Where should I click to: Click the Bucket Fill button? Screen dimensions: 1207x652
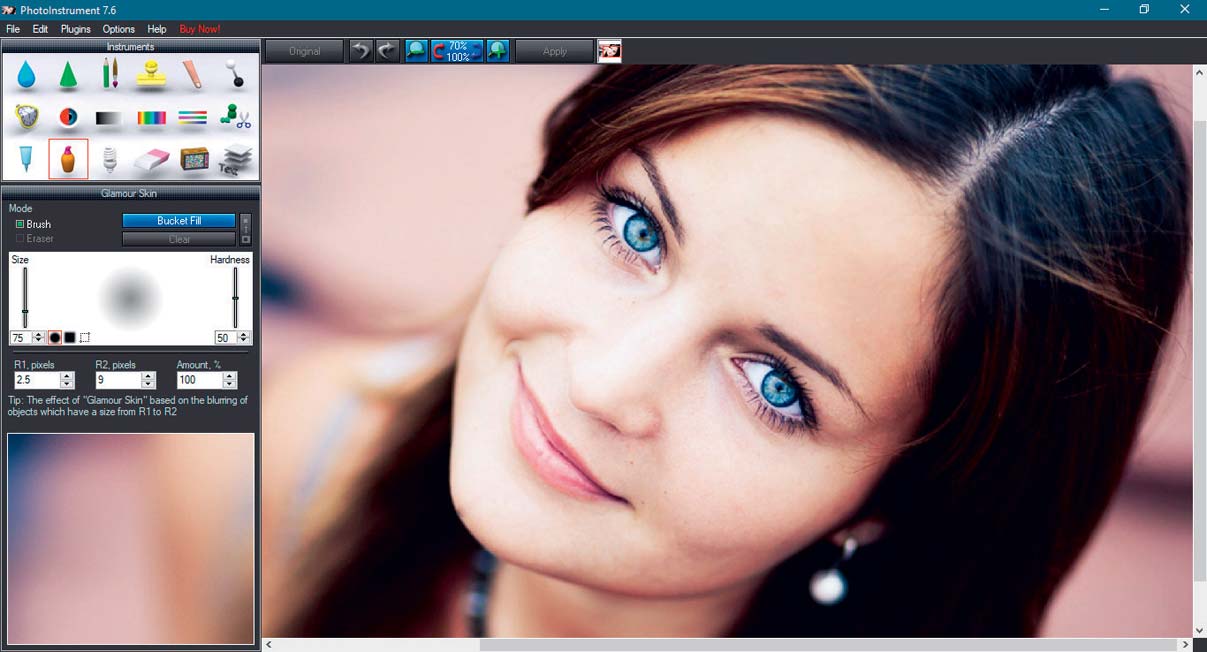pyautogui.click(x=179, y=221)
